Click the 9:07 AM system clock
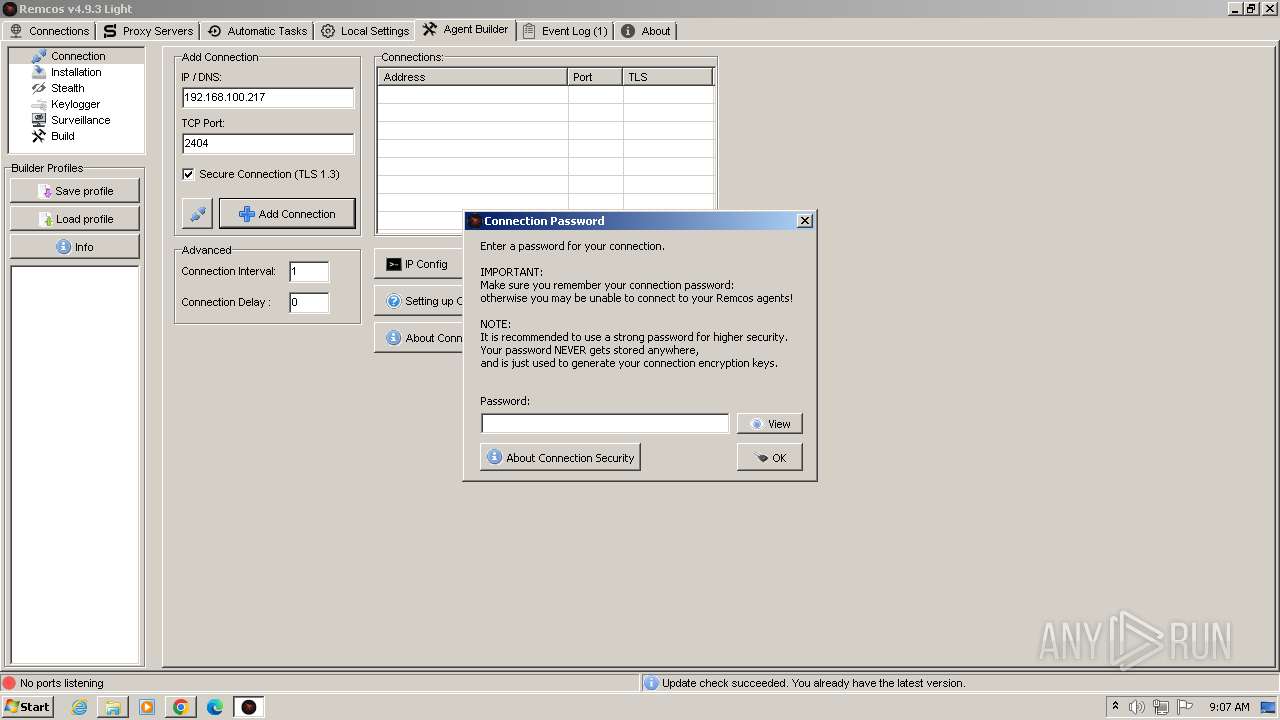Viewport: 1280px width, 720px height. (x=1229, y=707)
